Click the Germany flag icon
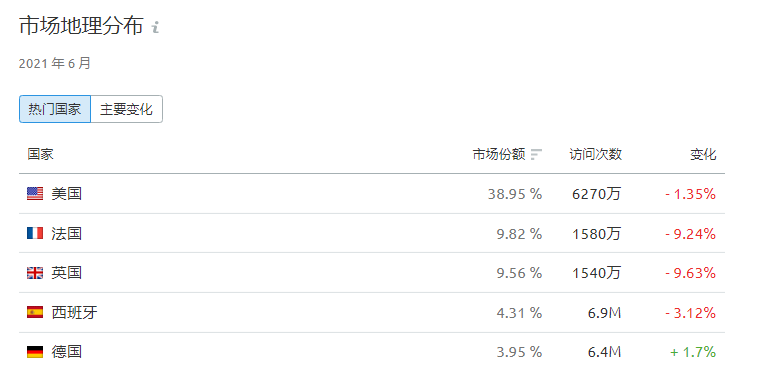762x385 pixels. [x=35, y=351]
